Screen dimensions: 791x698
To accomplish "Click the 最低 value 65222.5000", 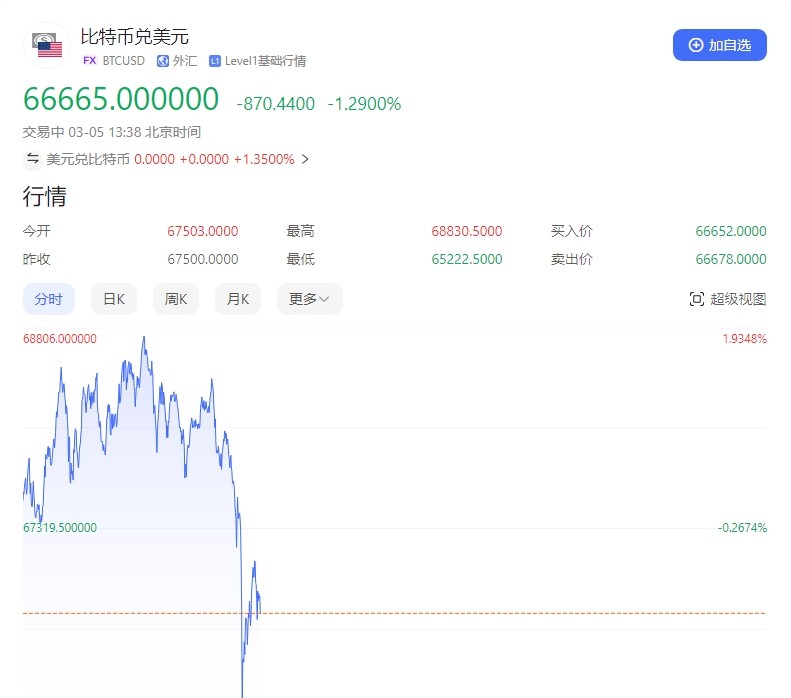I will coord(467,259).
